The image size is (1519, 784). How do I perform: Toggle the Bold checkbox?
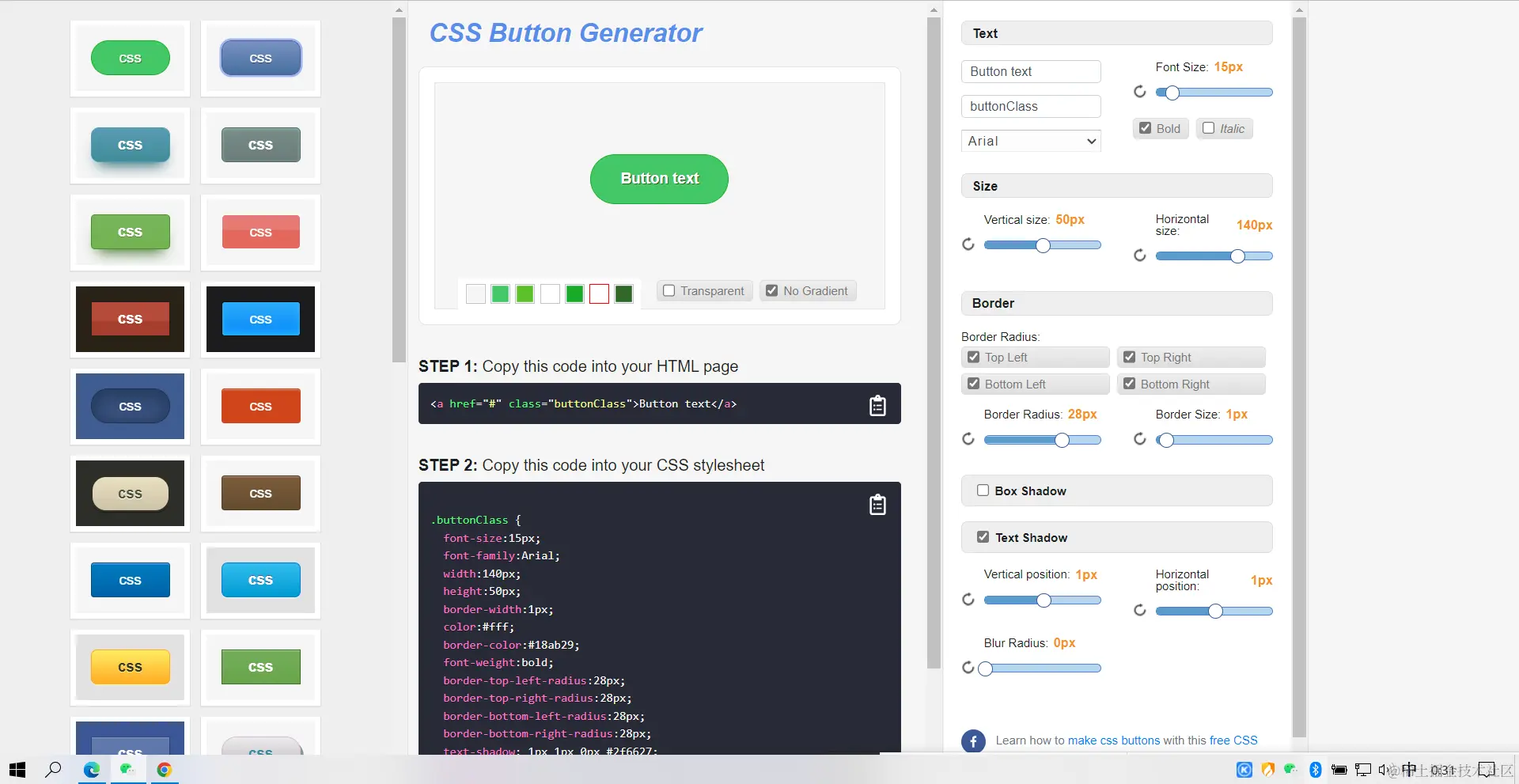pos(1145,128)
